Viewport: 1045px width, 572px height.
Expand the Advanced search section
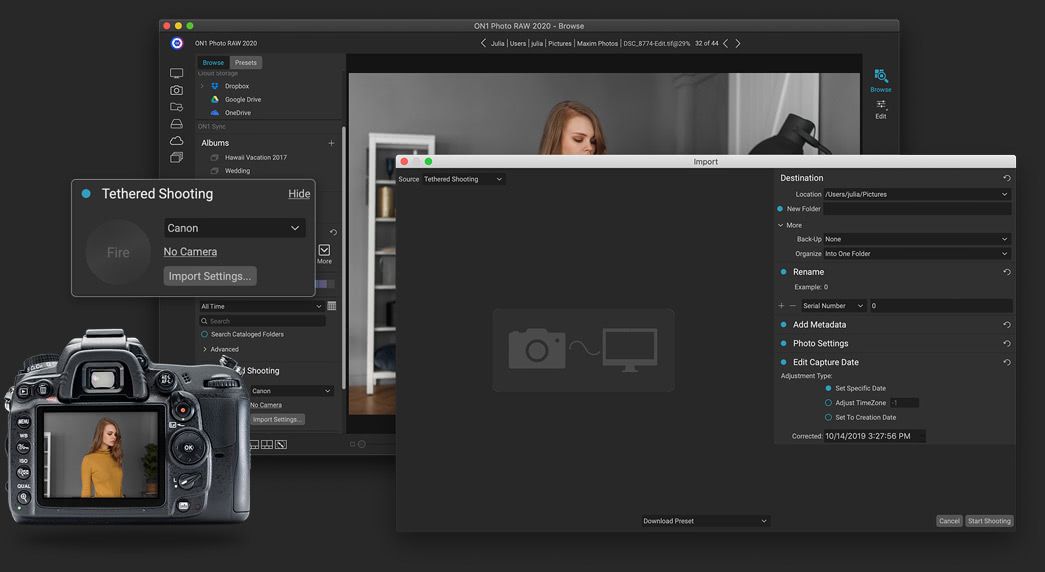click(205, 349)
